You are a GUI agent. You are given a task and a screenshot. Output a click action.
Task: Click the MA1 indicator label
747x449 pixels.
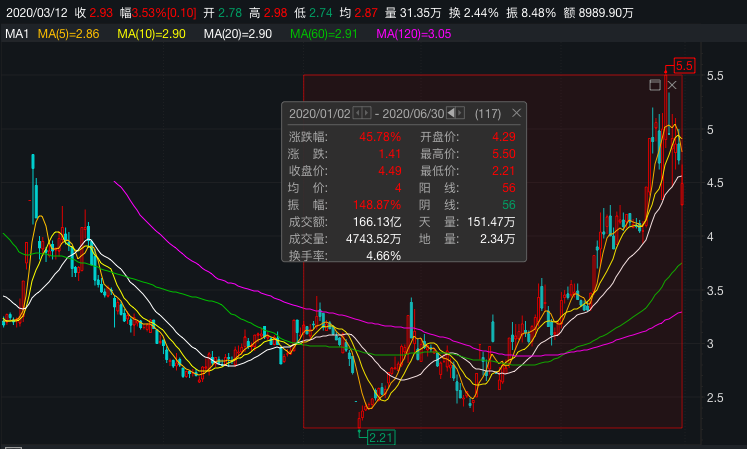[16, 35]
